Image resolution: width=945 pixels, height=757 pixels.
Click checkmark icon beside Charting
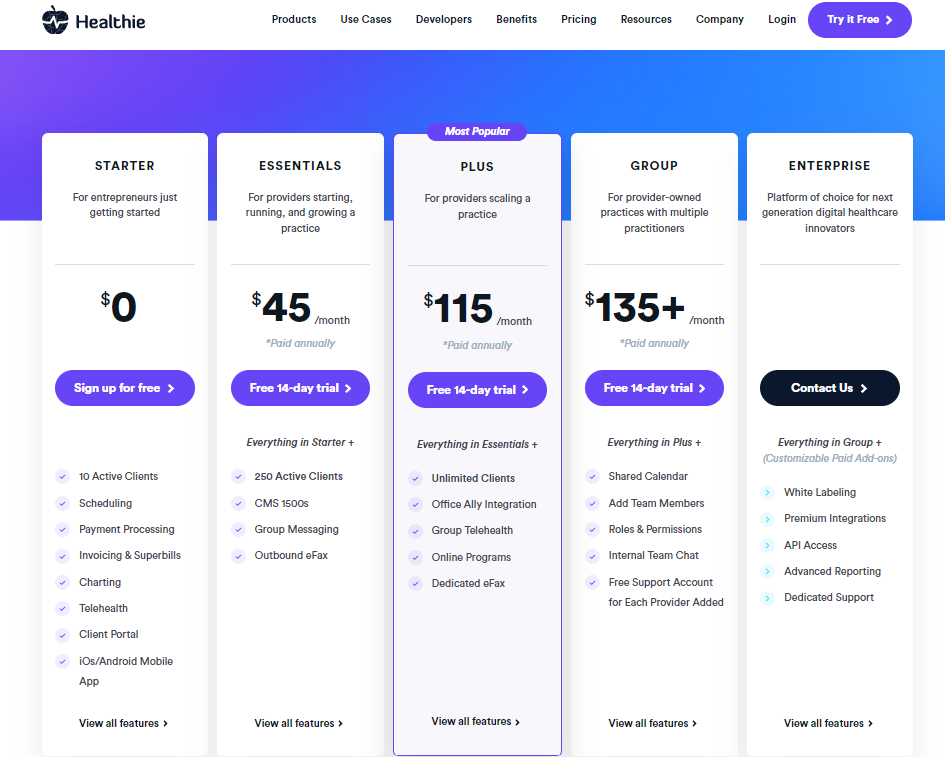(x=62, y=582)
